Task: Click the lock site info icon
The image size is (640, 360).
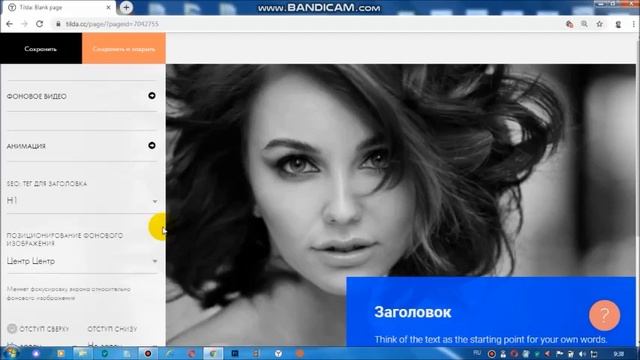Action: [x=58, y=24]
